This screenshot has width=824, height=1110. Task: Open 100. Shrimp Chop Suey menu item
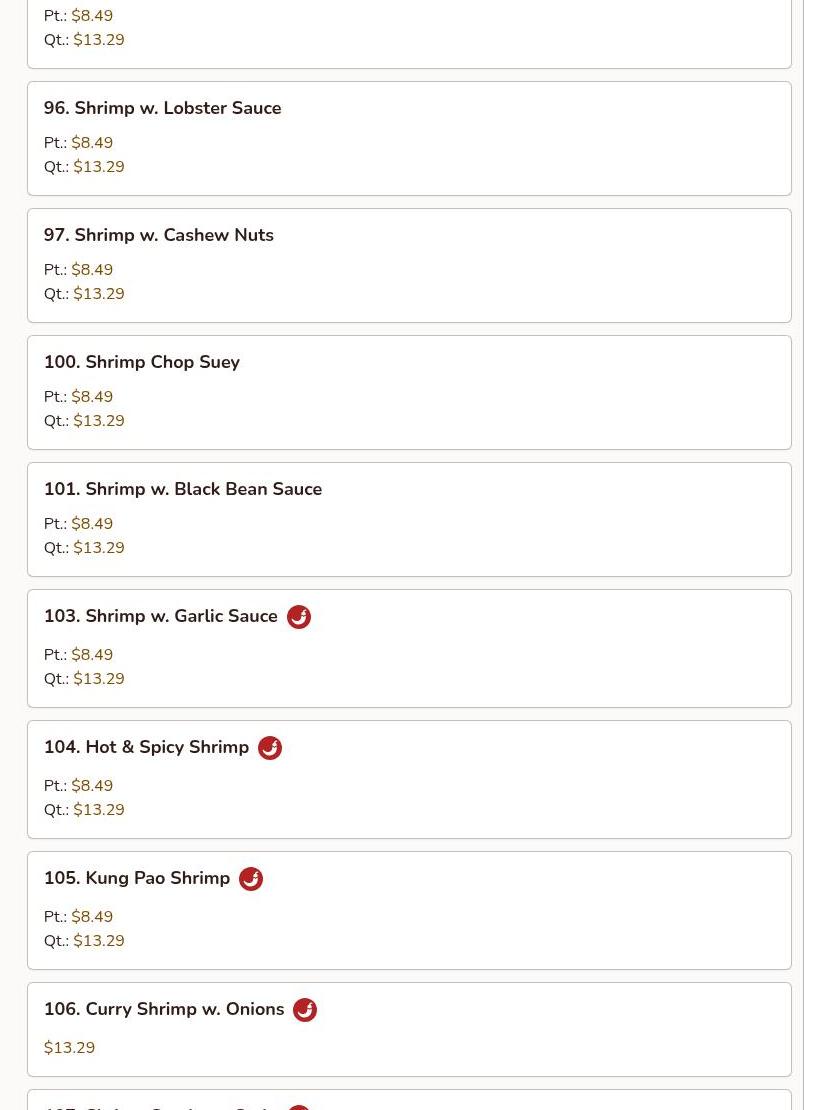point(141,362)
